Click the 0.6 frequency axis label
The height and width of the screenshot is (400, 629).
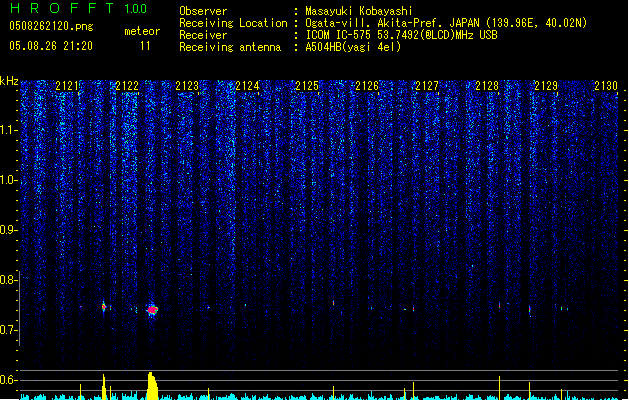[x=8, y=380]
